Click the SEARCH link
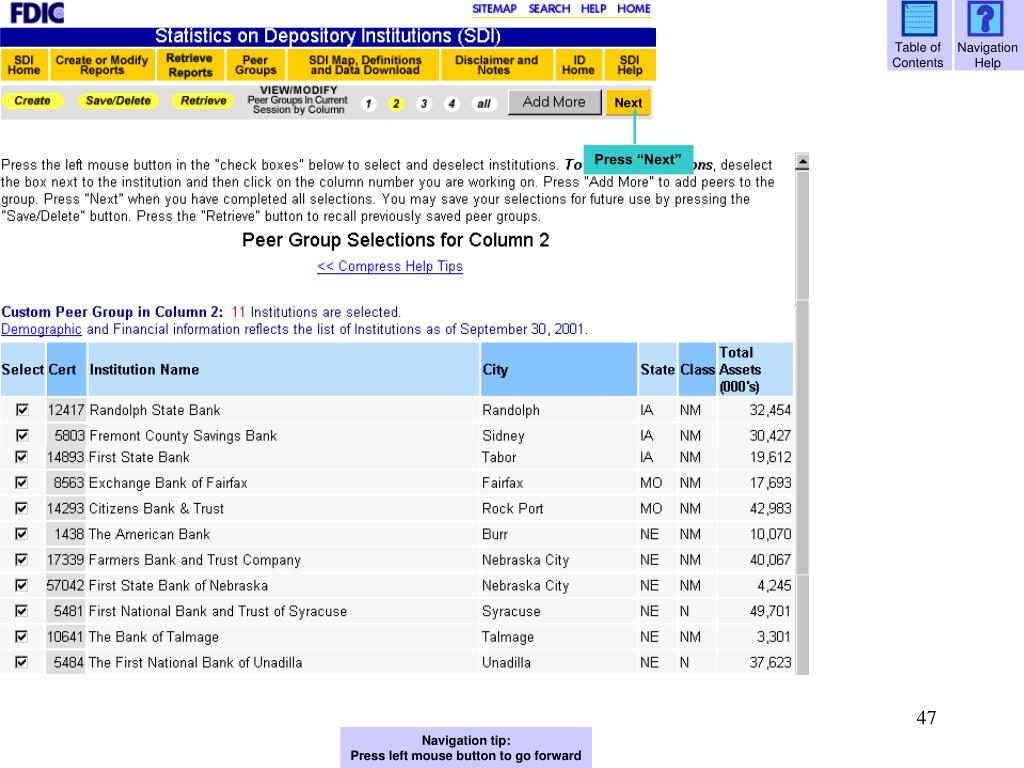This screenshot has height=768, width=1024. click(549, 8)
